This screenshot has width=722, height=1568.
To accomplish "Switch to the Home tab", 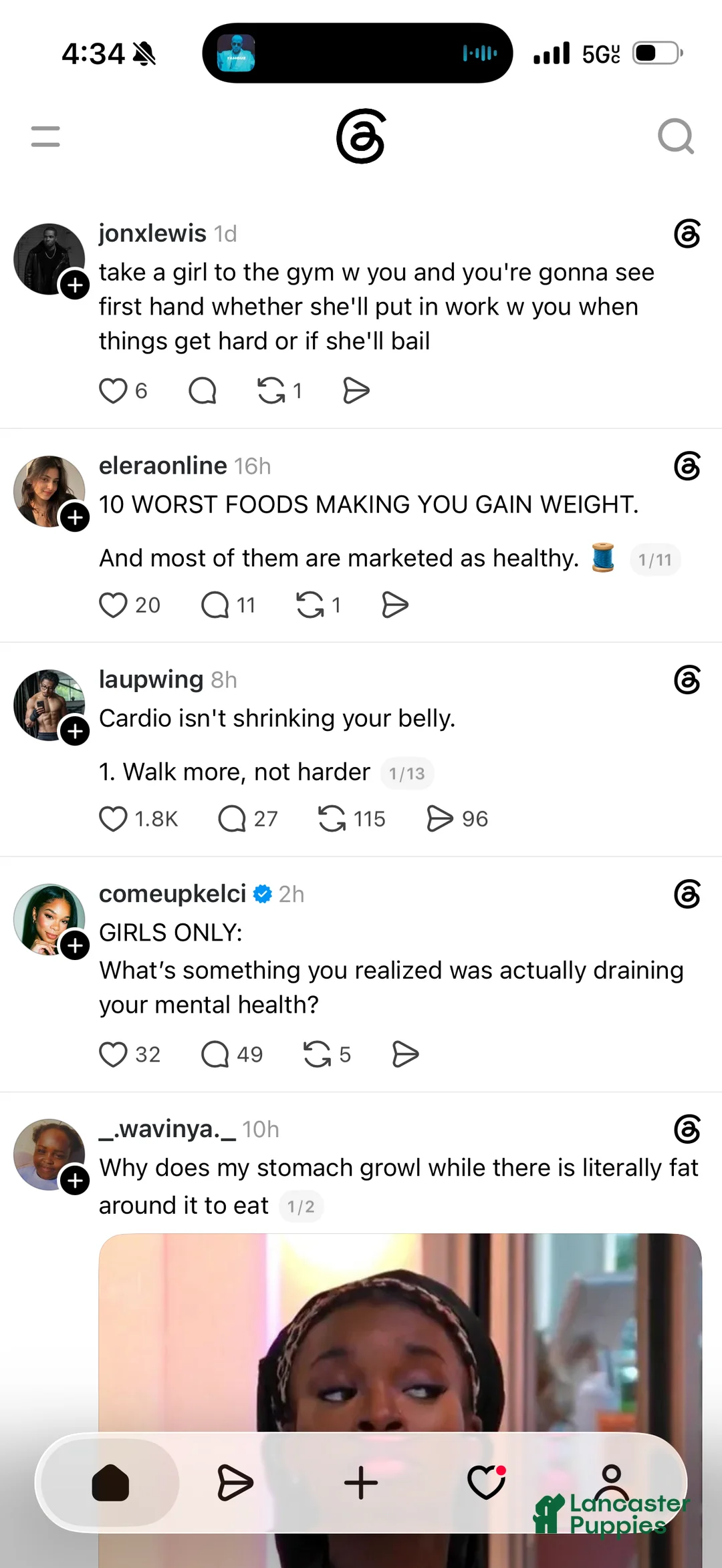I will [x=110, y=1483].
